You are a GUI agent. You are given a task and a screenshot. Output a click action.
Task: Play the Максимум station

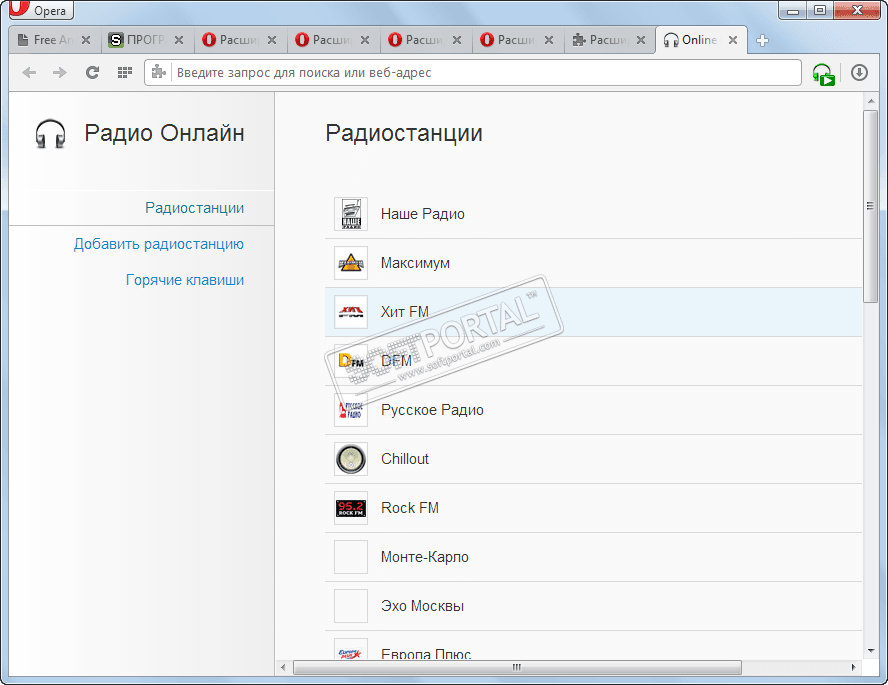tap(594, 263)
